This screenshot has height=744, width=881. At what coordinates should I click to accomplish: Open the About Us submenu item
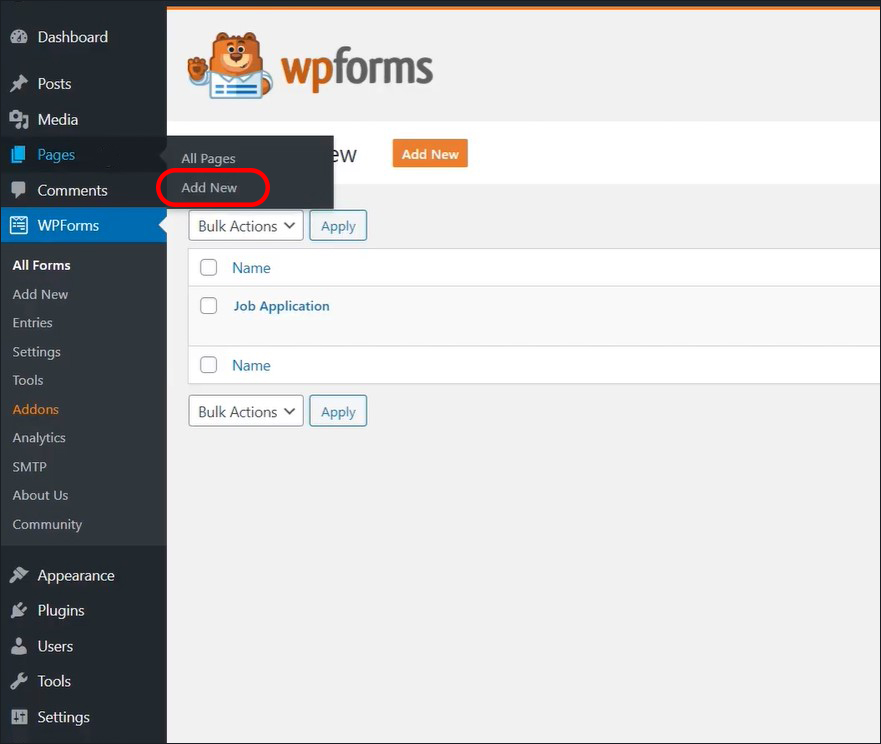pos(40,495)
